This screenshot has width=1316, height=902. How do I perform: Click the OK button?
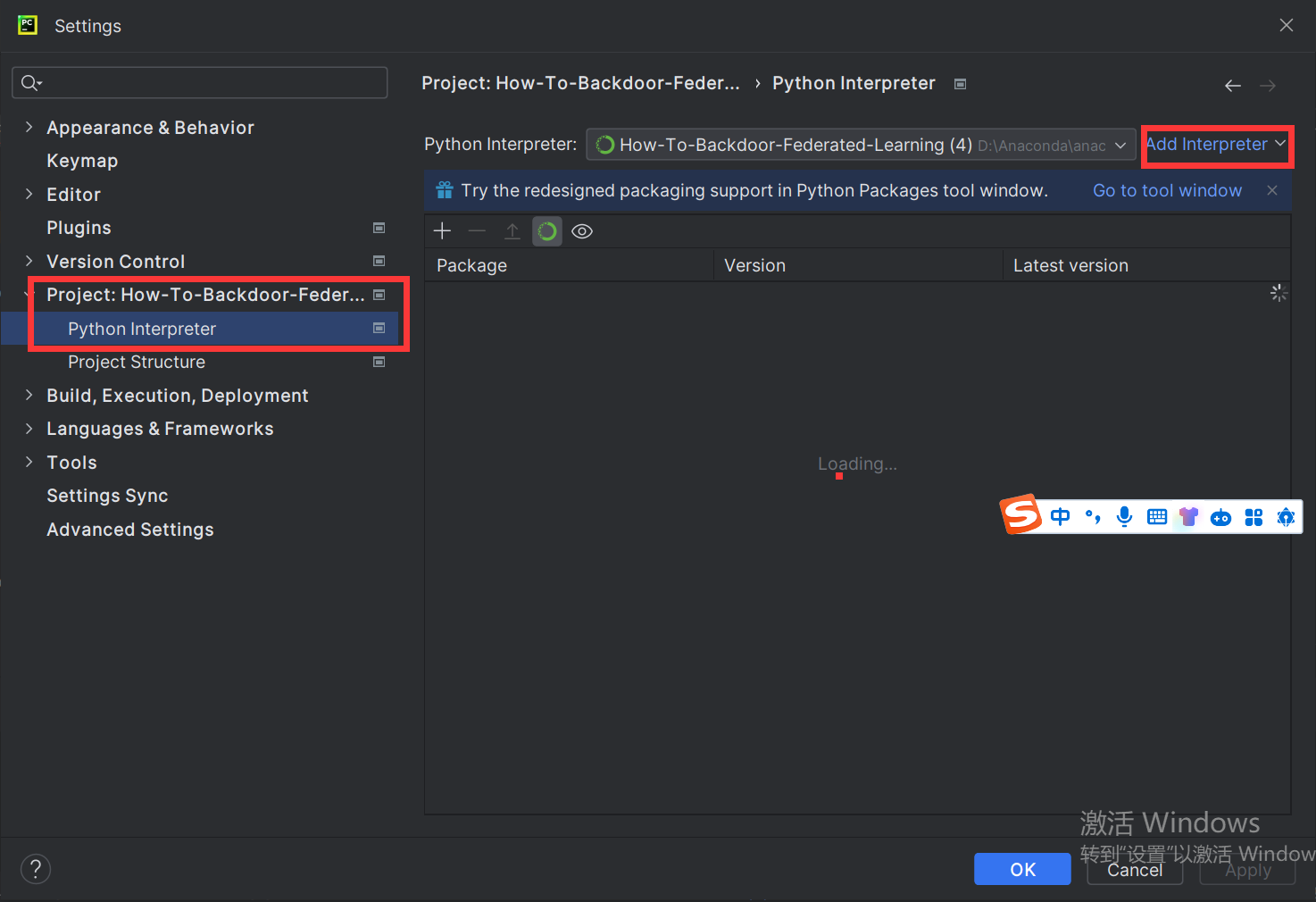click(x=1022, y=869)
